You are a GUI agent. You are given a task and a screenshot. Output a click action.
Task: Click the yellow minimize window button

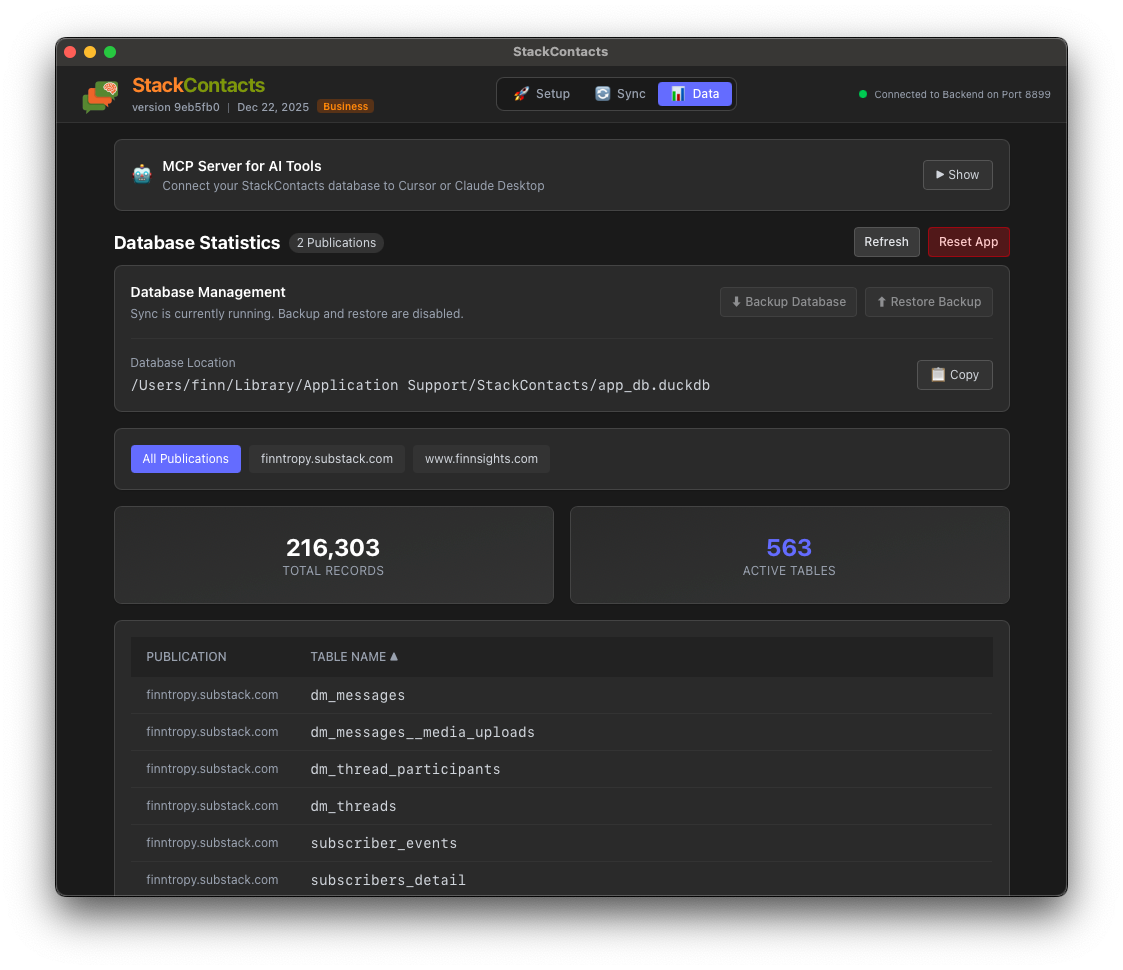coord(90,52)
